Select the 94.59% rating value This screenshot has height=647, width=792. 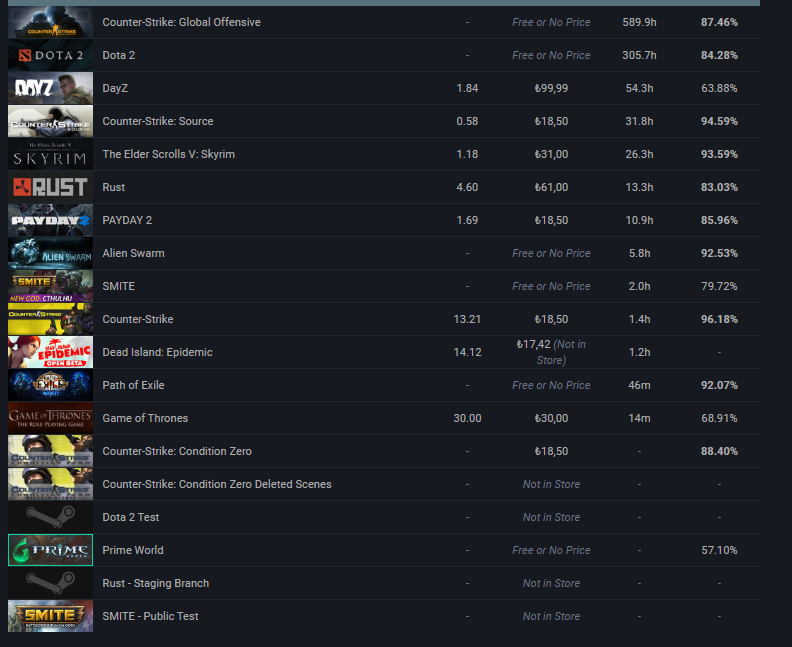tap(719, 121)
